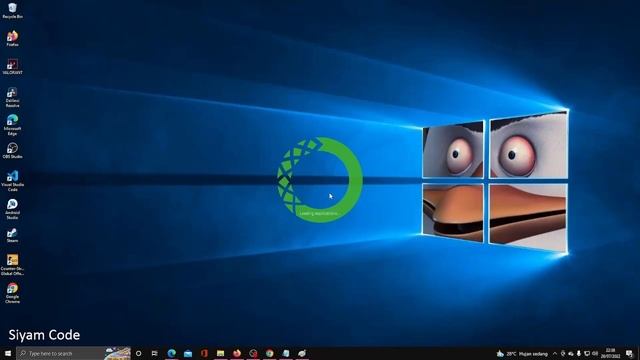Select the VALORANT desktop shortcut
640x360 pixels.
tap(12, 67)
